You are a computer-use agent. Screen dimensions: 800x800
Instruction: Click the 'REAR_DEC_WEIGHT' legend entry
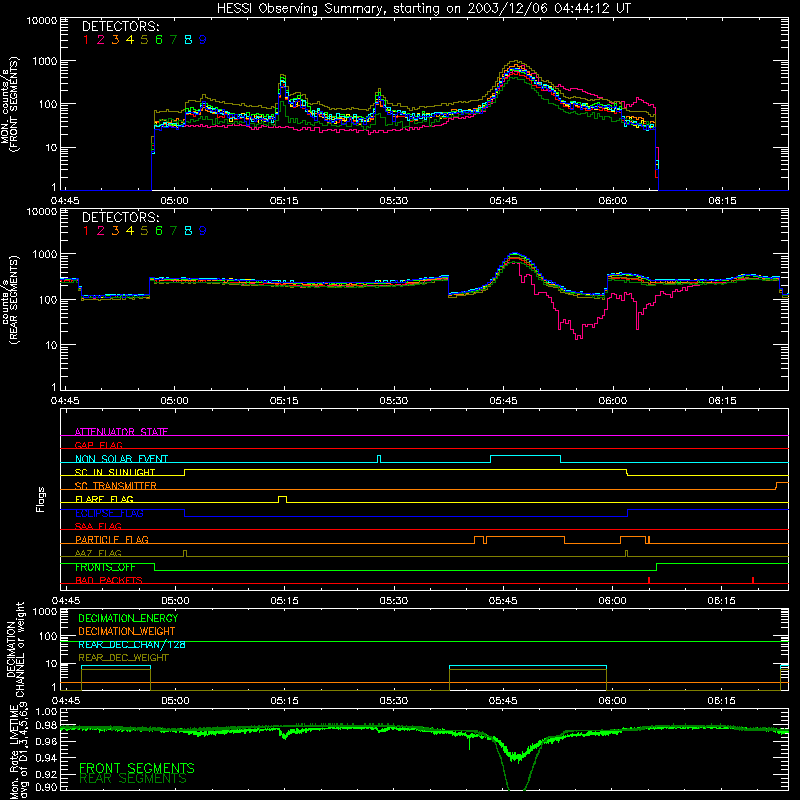(123, 658)
